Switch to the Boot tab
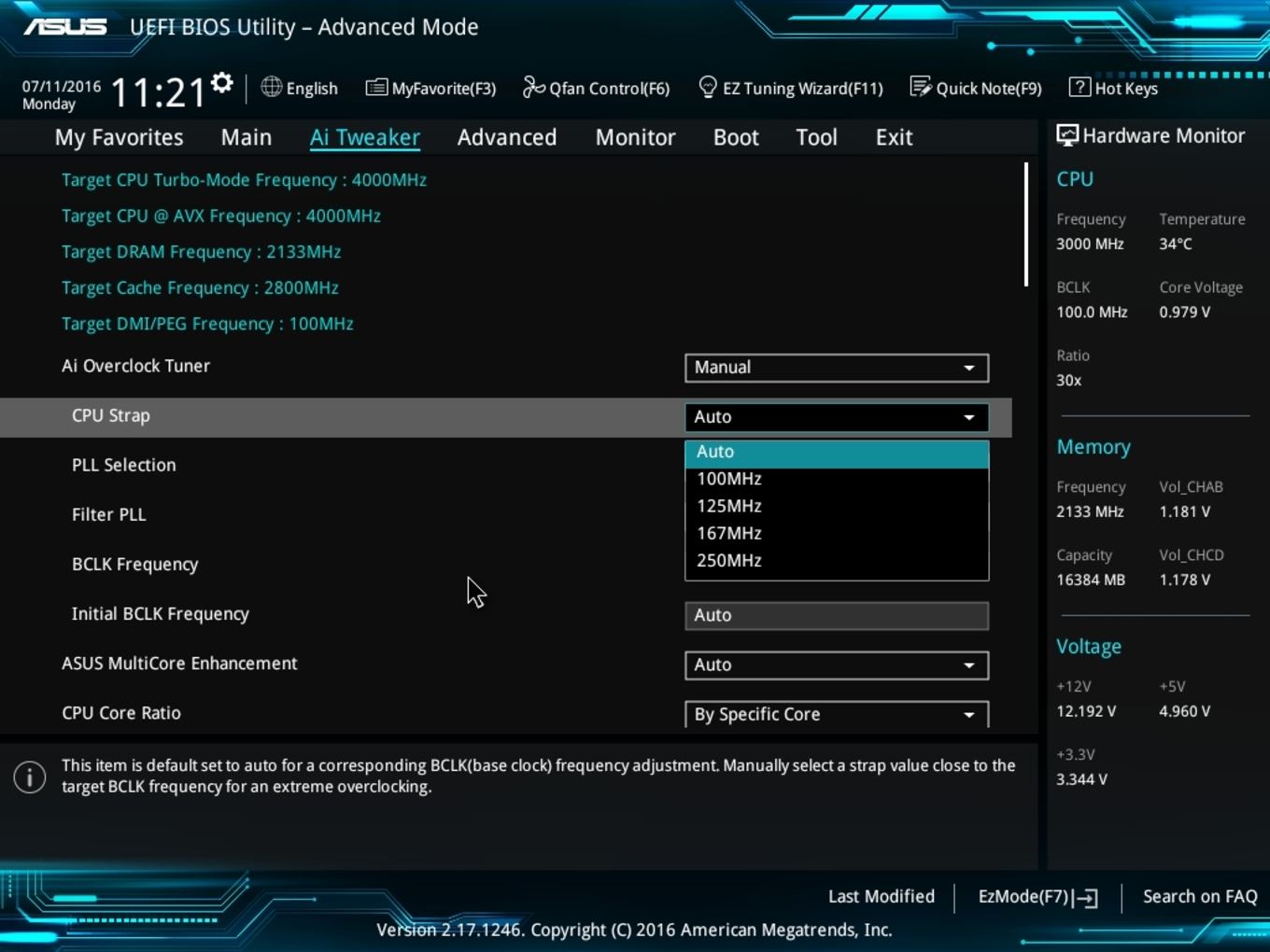Screen dimensions: 1270x952 736,137
